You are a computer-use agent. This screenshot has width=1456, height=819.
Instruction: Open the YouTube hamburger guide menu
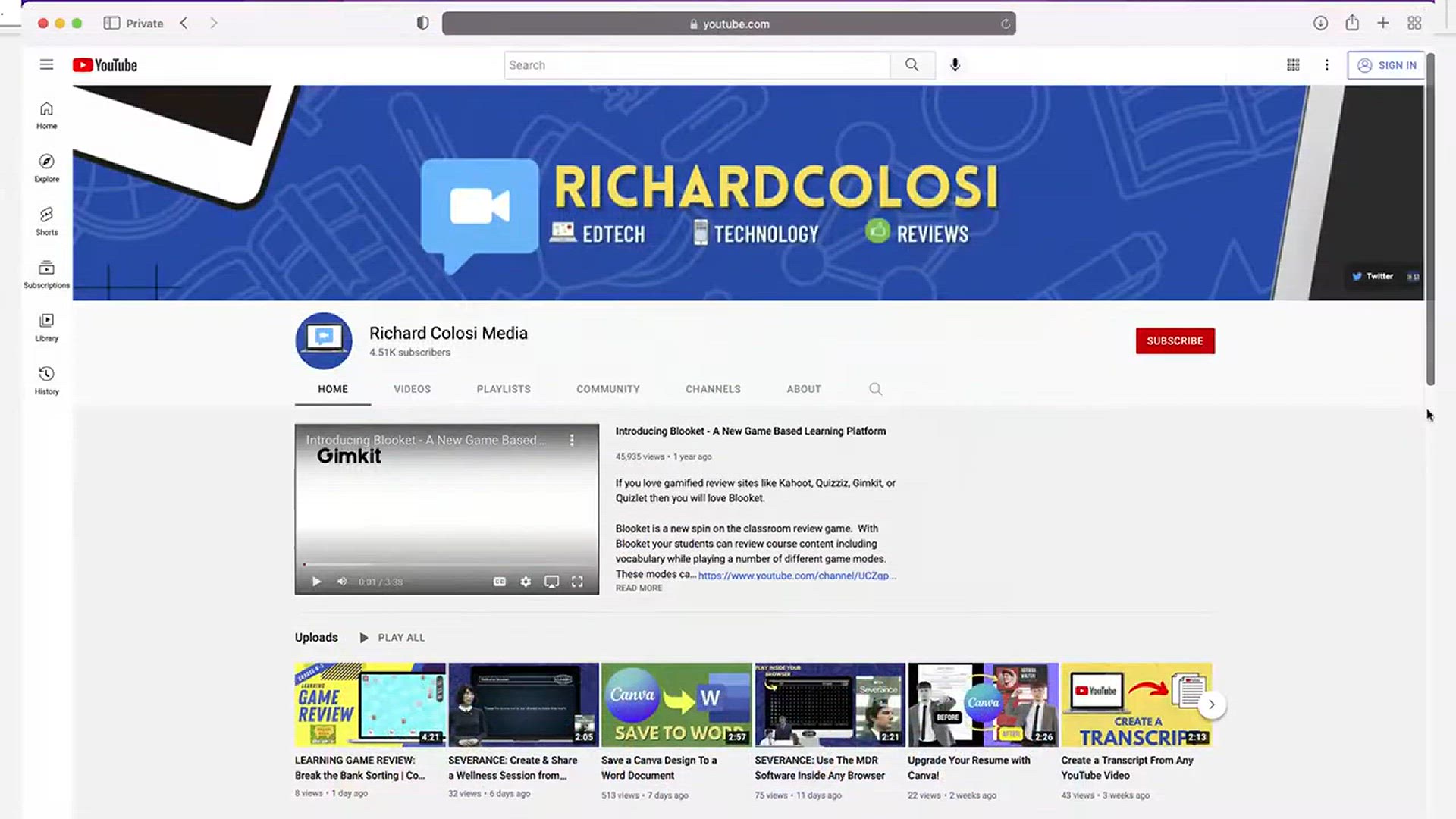pos(46,64)
